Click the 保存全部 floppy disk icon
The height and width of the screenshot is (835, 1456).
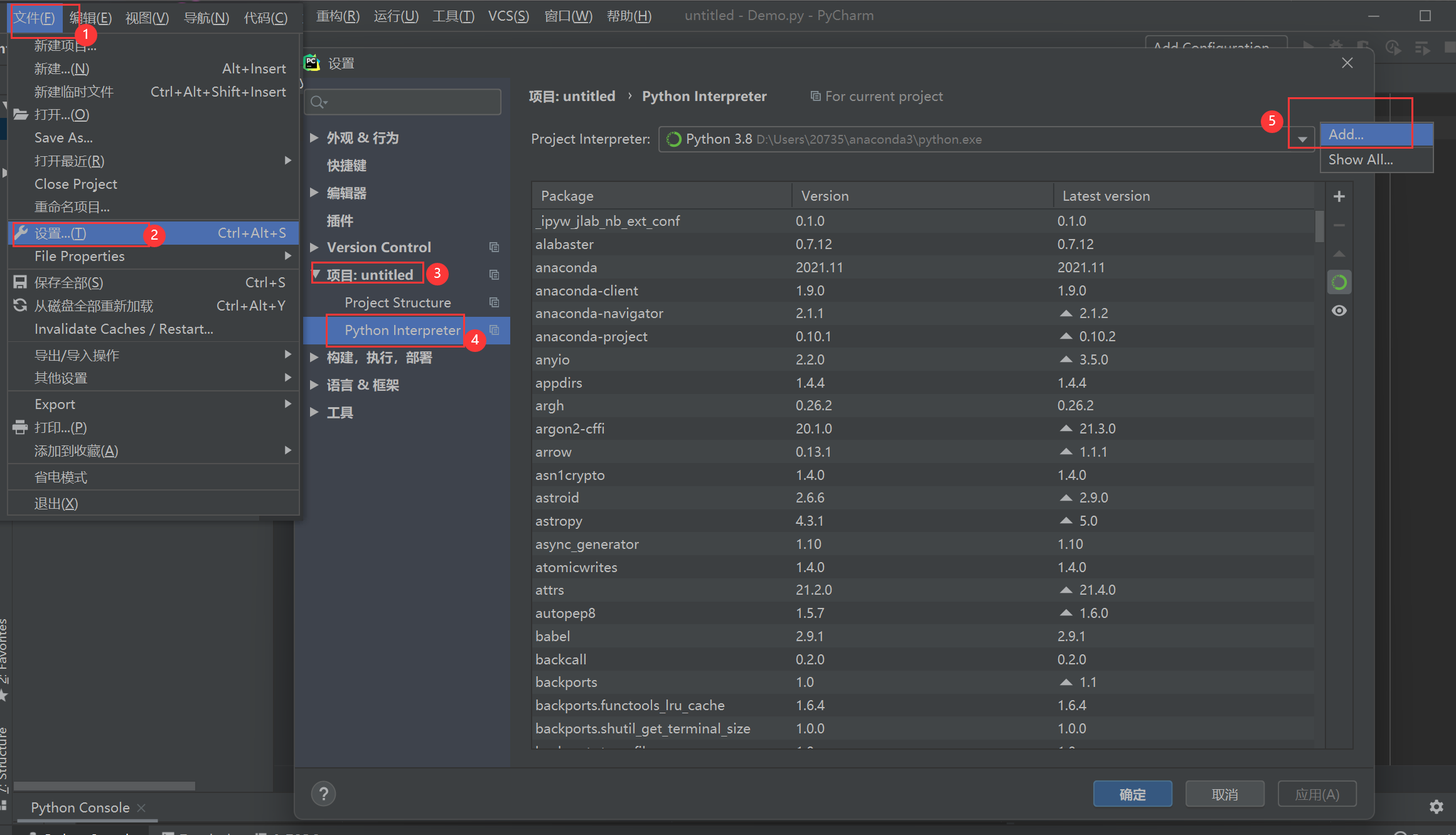[20, 282]
